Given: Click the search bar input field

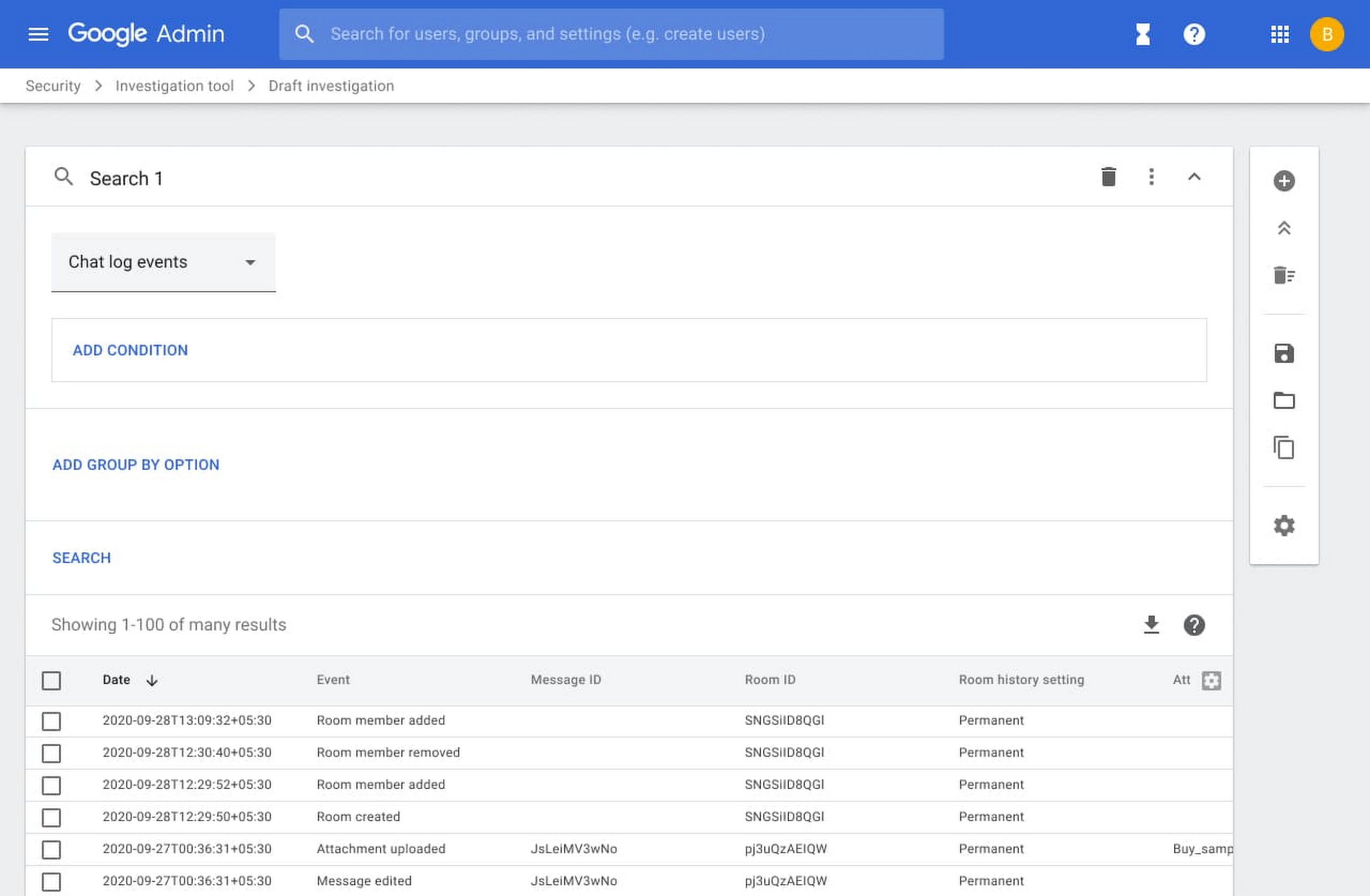Looking at the screenshot, I should click(612, 34).
